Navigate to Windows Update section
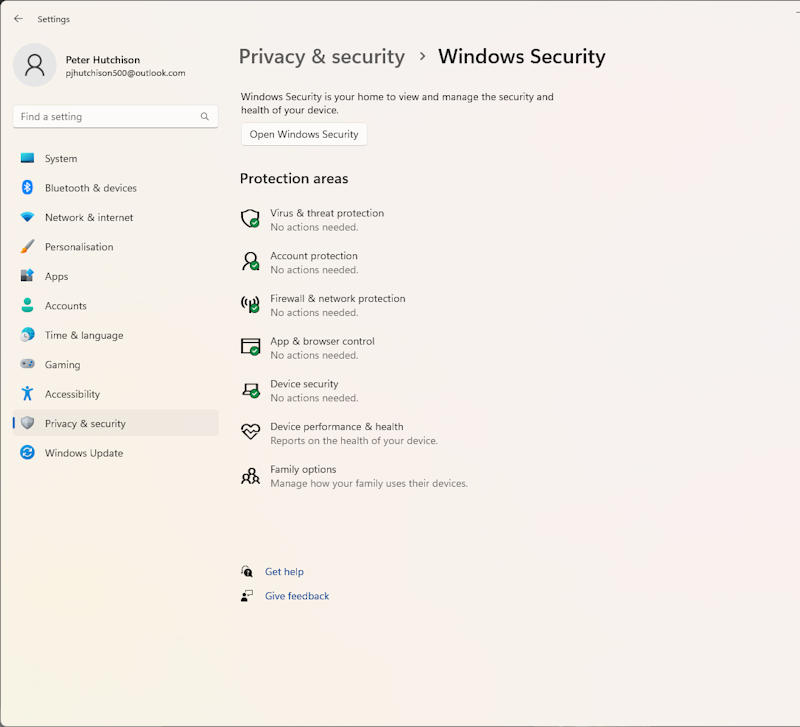800x727 pixels. (83, 453)
